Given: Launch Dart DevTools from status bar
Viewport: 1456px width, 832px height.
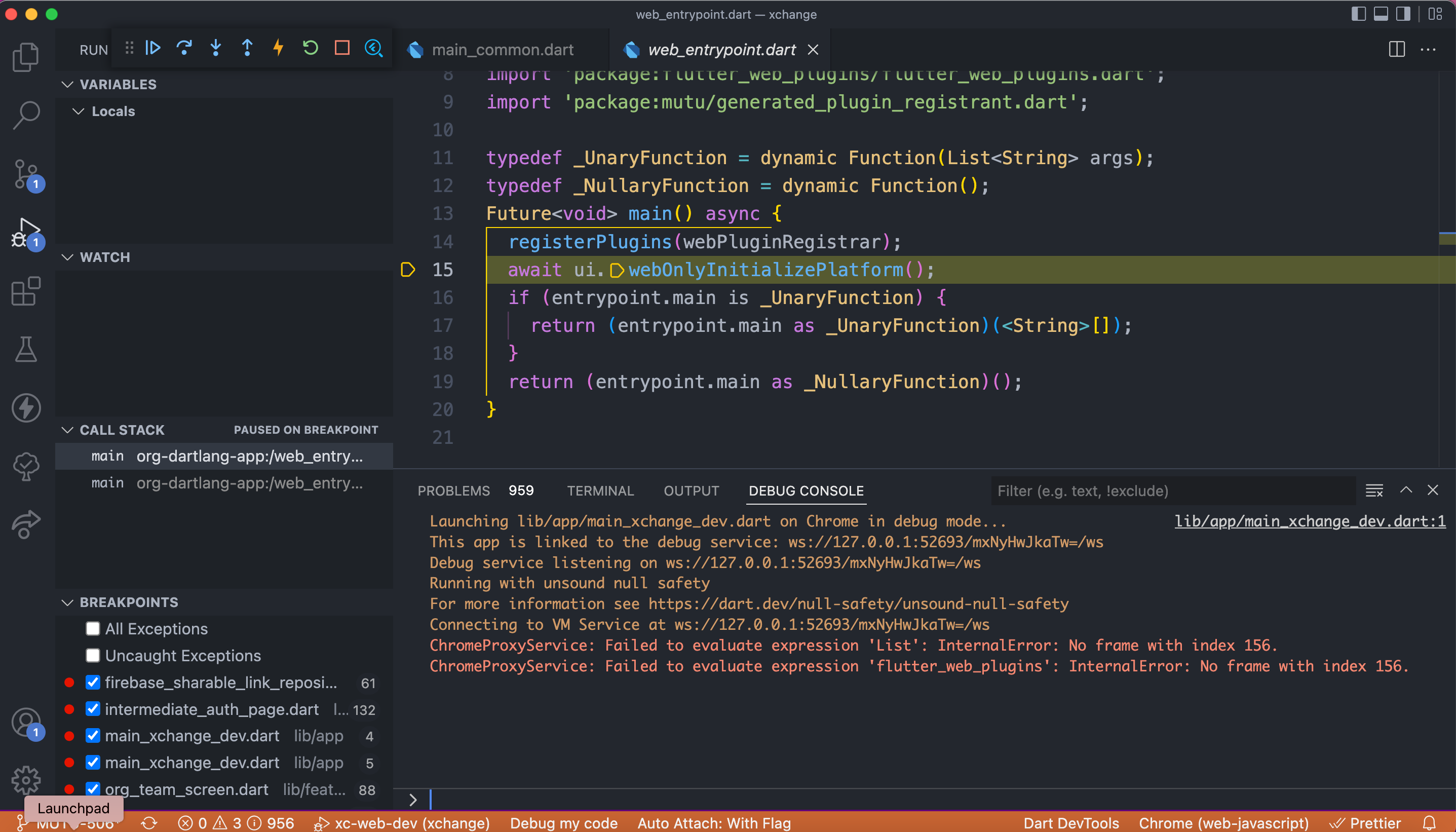Looking at the screenshot, I should point(1070,823).
